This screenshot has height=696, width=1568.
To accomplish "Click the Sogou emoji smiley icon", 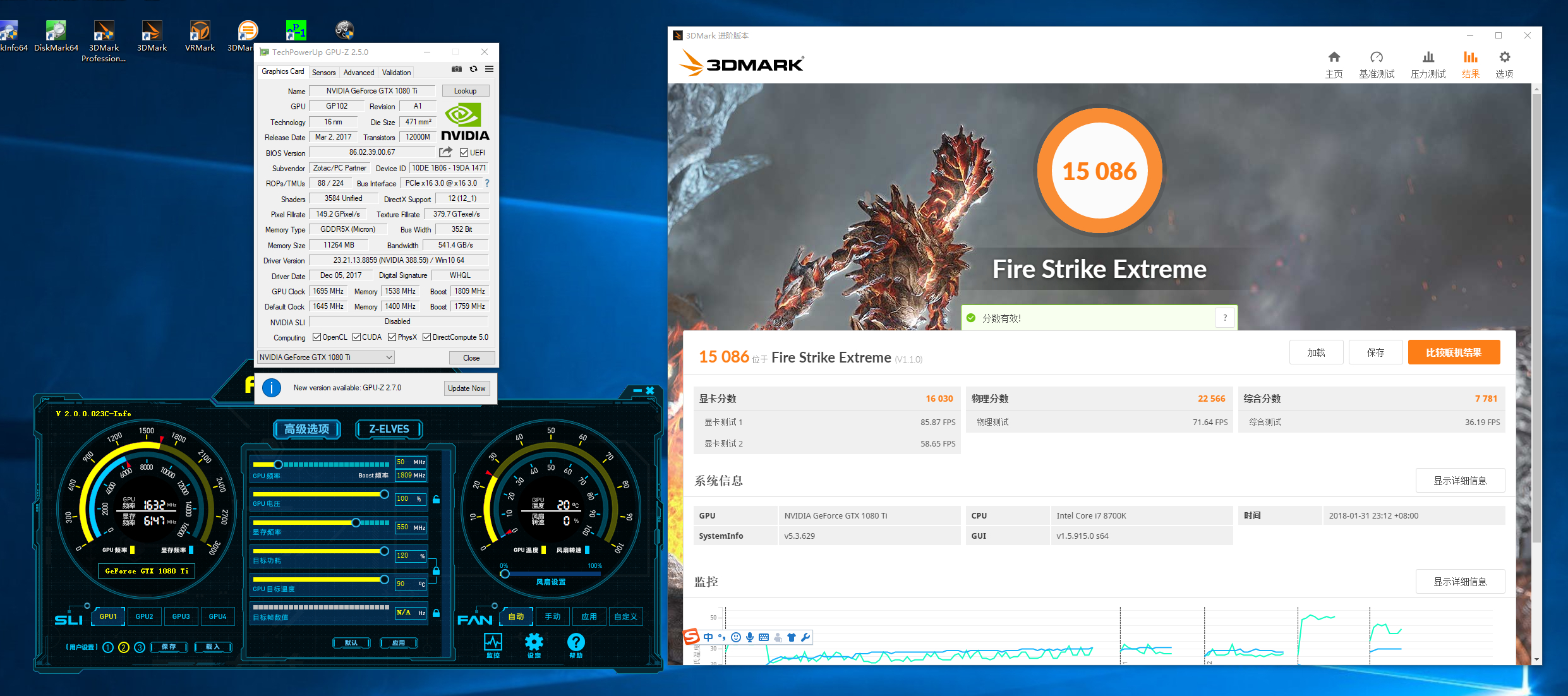I will click(x=735, y=637).
